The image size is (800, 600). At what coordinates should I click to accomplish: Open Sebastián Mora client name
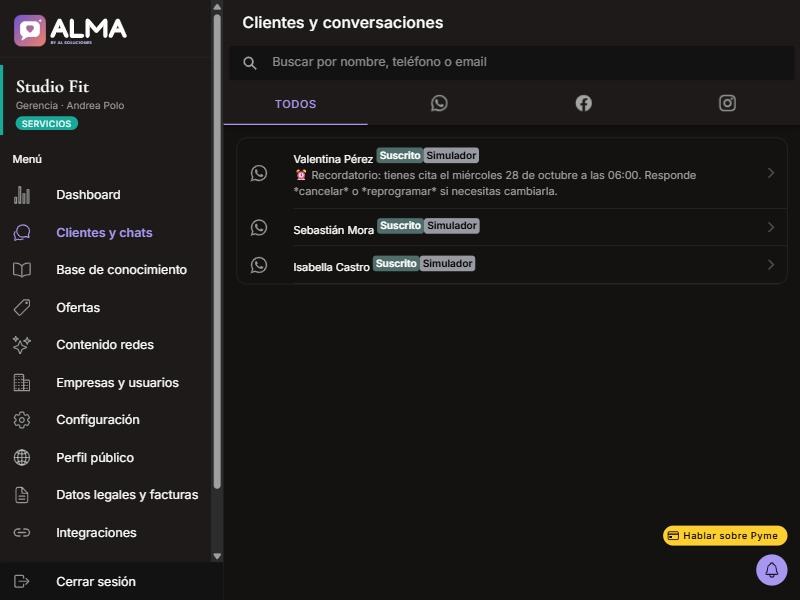click(x=334, y=230)
